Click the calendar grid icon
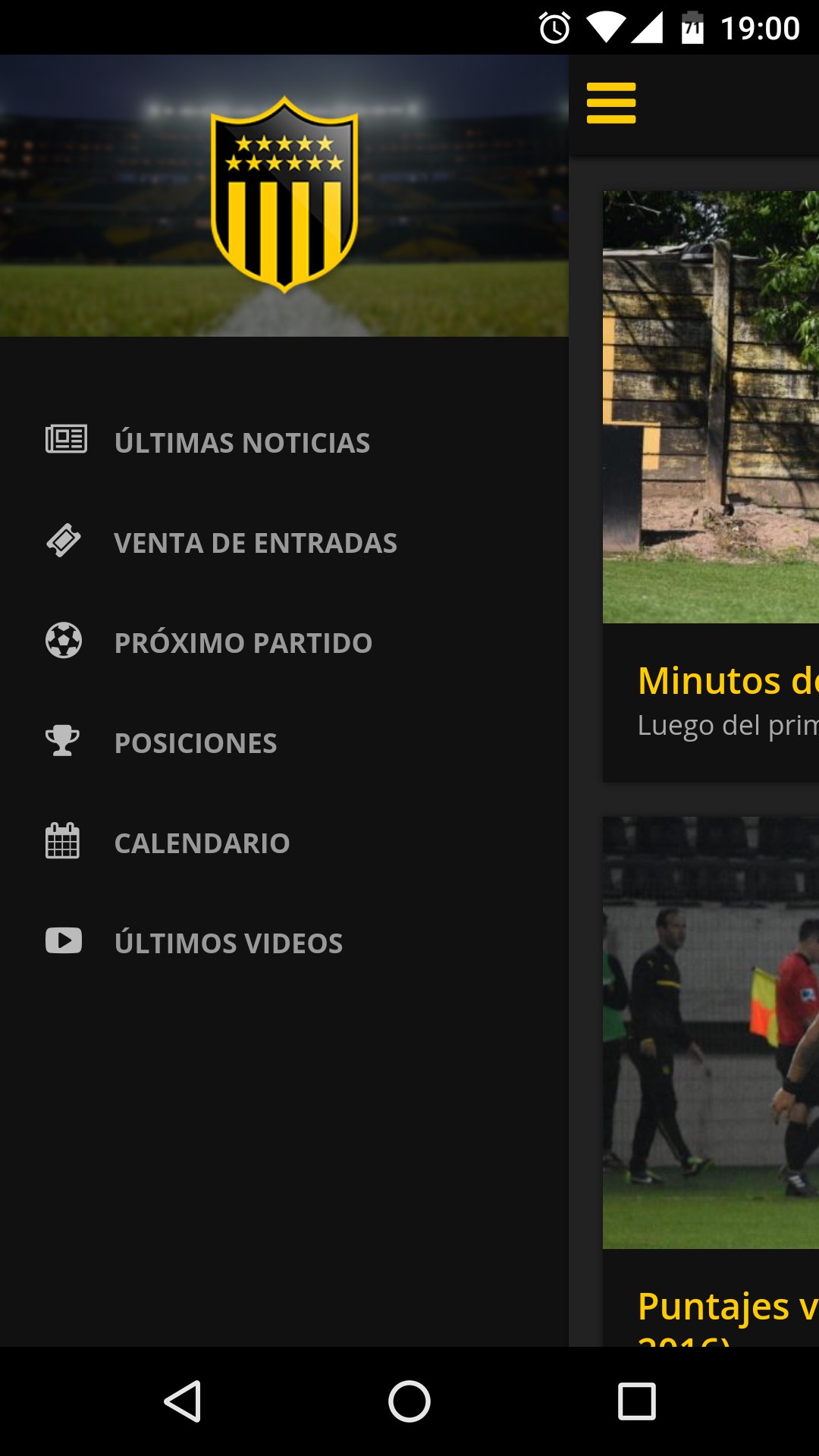 (62, 840)
